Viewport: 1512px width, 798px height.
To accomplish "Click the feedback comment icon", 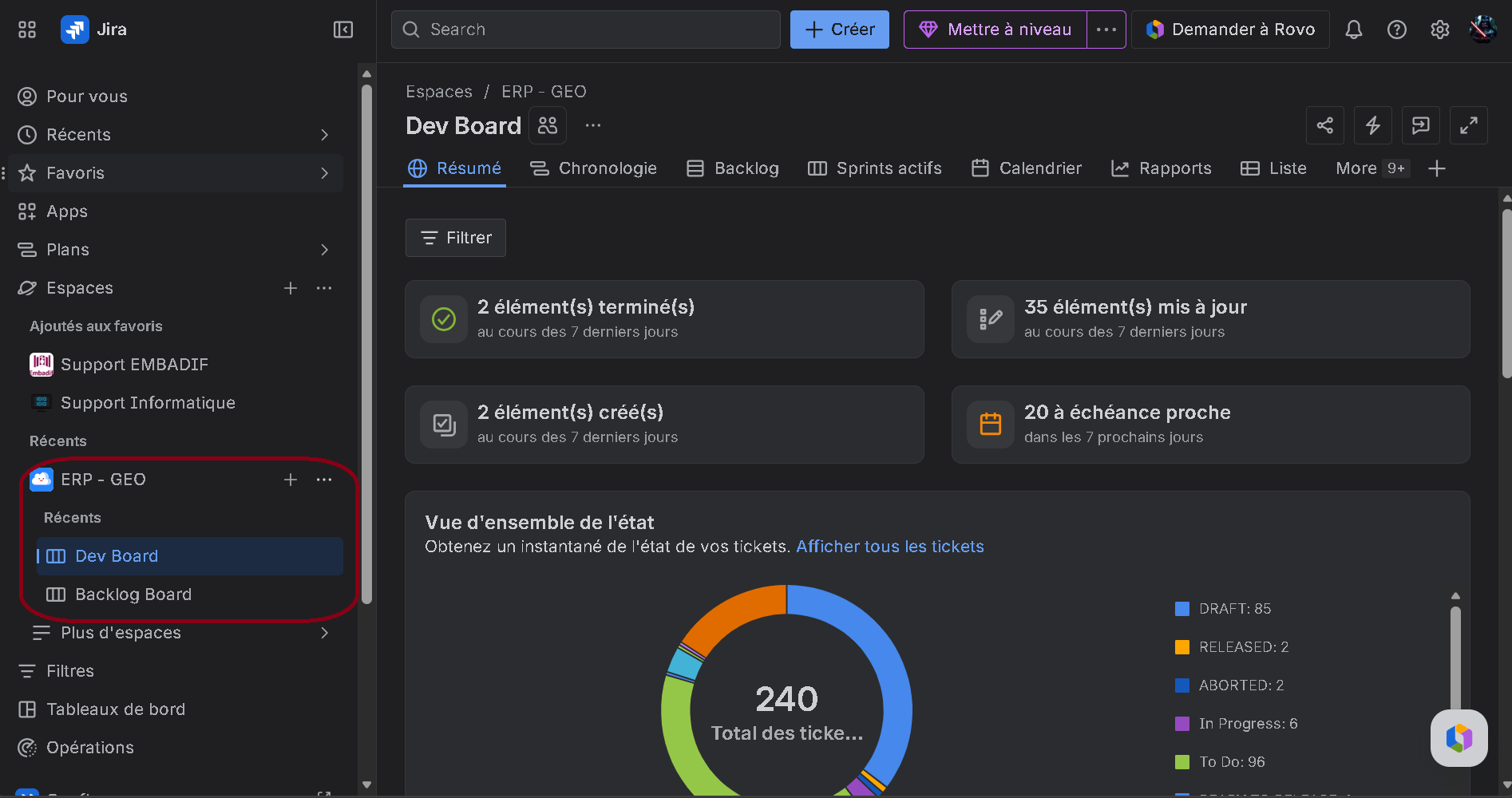I will [1421, 125].
